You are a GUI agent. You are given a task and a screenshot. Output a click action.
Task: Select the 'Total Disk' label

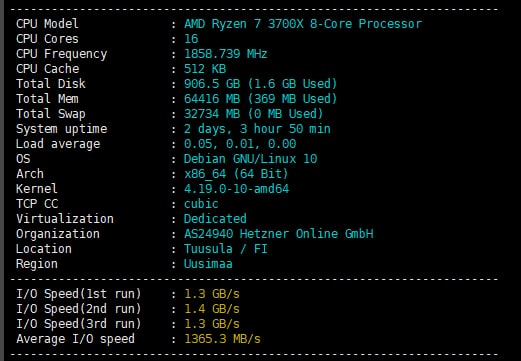tap(51, 84)
